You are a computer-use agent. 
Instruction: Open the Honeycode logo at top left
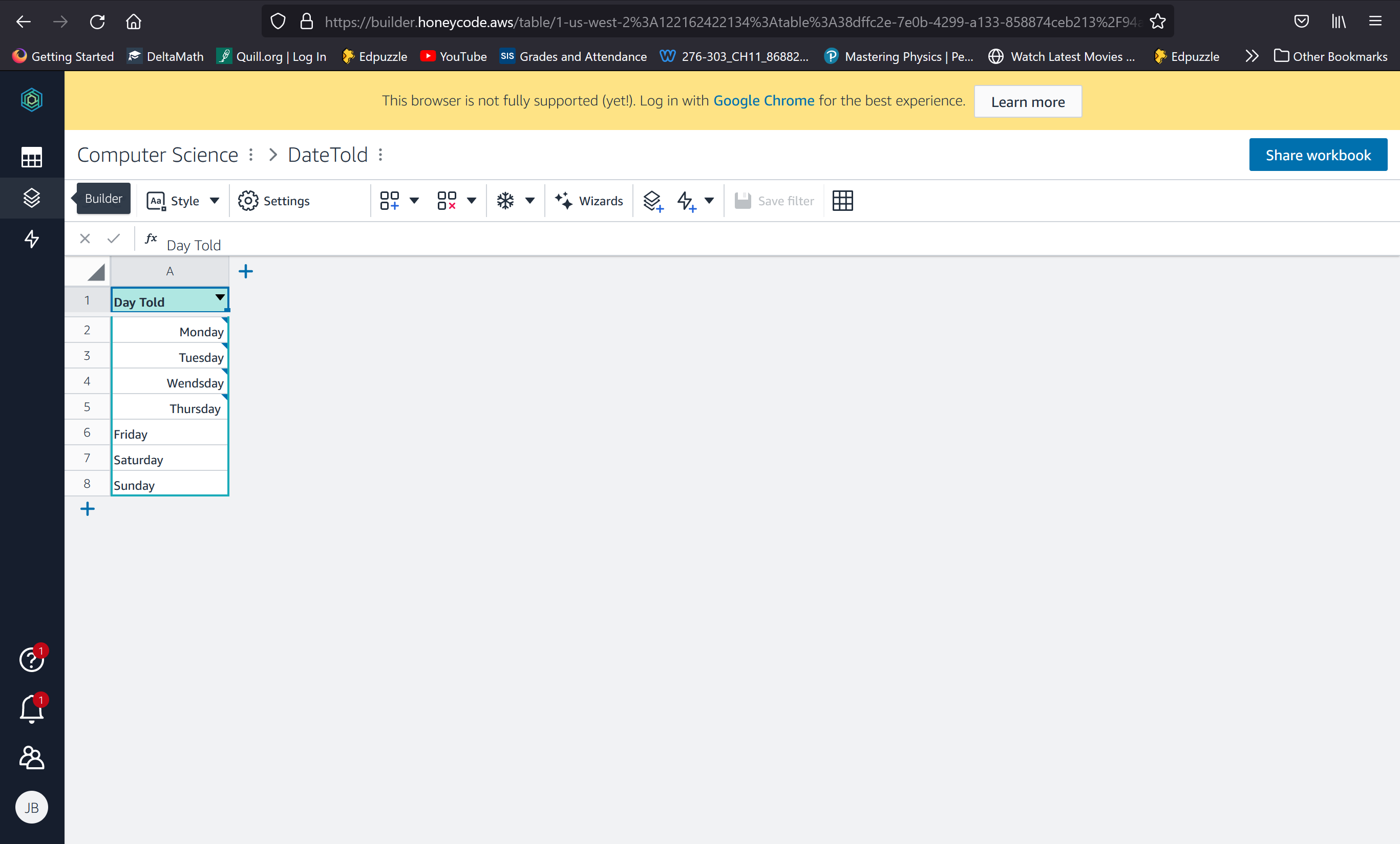point(32,100)
